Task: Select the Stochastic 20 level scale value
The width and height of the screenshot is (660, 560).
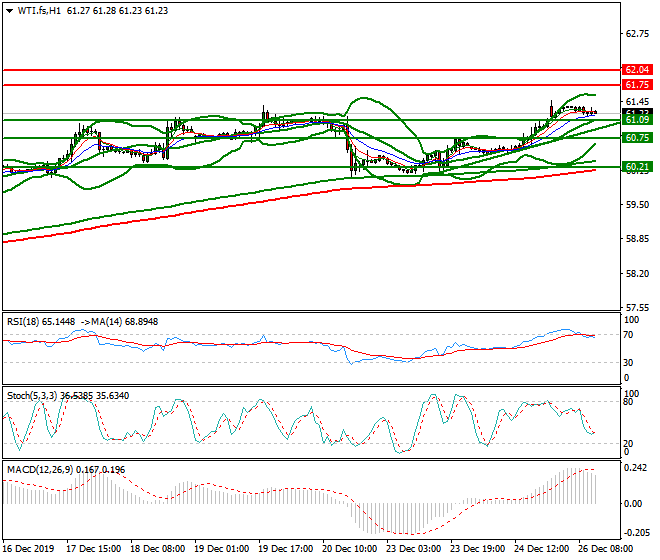Action: 628,443
